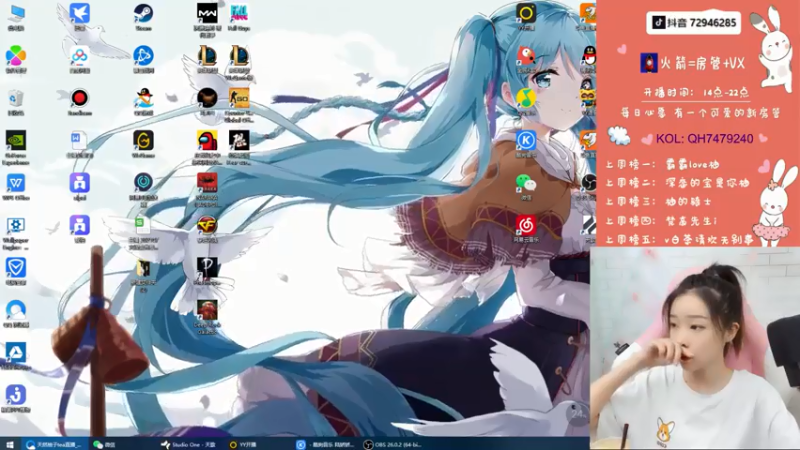The width and height of the screenshot is (800, 450).
Task: Open the Fall Guys game shortcut
Action: pyautogui.click(x=239, y=17)
